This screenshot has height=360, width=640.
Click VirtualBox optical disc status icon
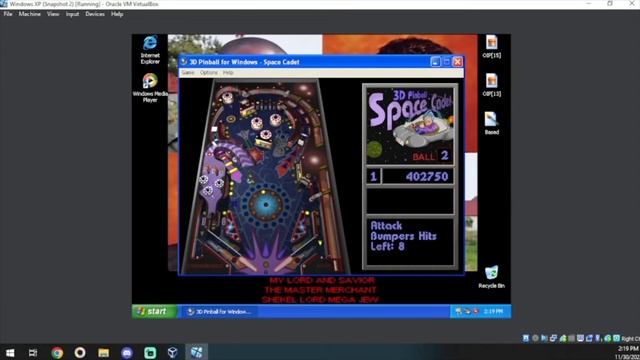pyautogui.click(x=535, y=338)
